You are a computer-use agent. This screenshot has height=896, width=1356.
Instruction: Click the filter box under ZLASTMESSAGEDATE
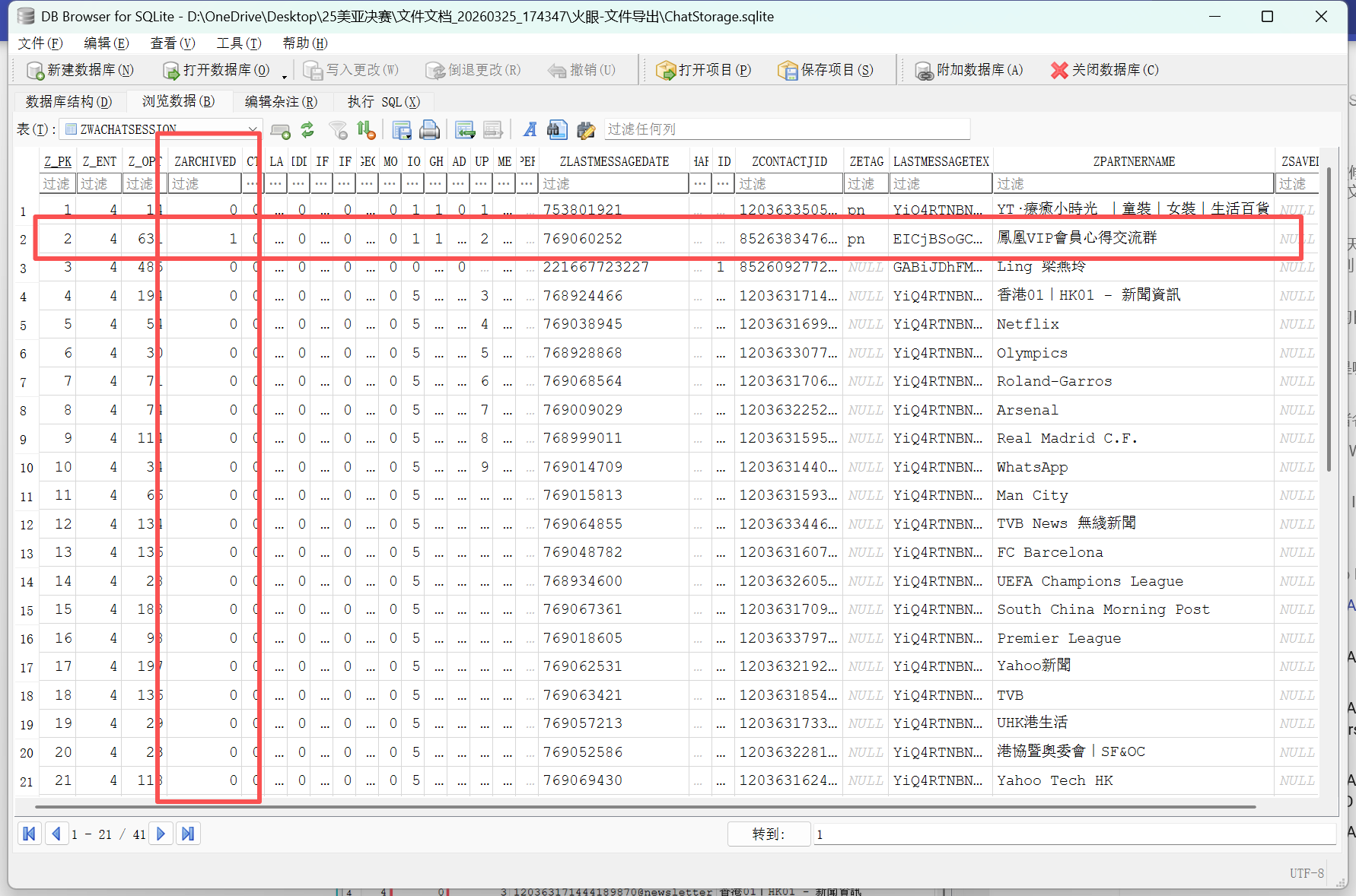(614, 183)
